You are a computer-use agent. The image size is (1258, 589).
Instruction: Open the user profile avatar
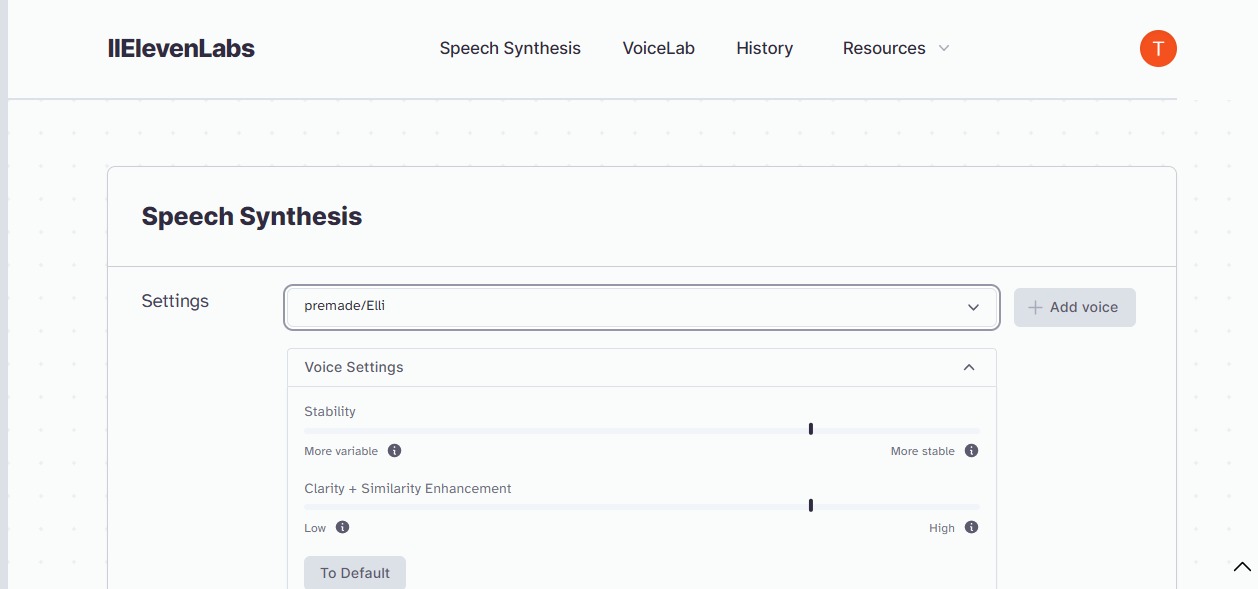coord(1157,48)
